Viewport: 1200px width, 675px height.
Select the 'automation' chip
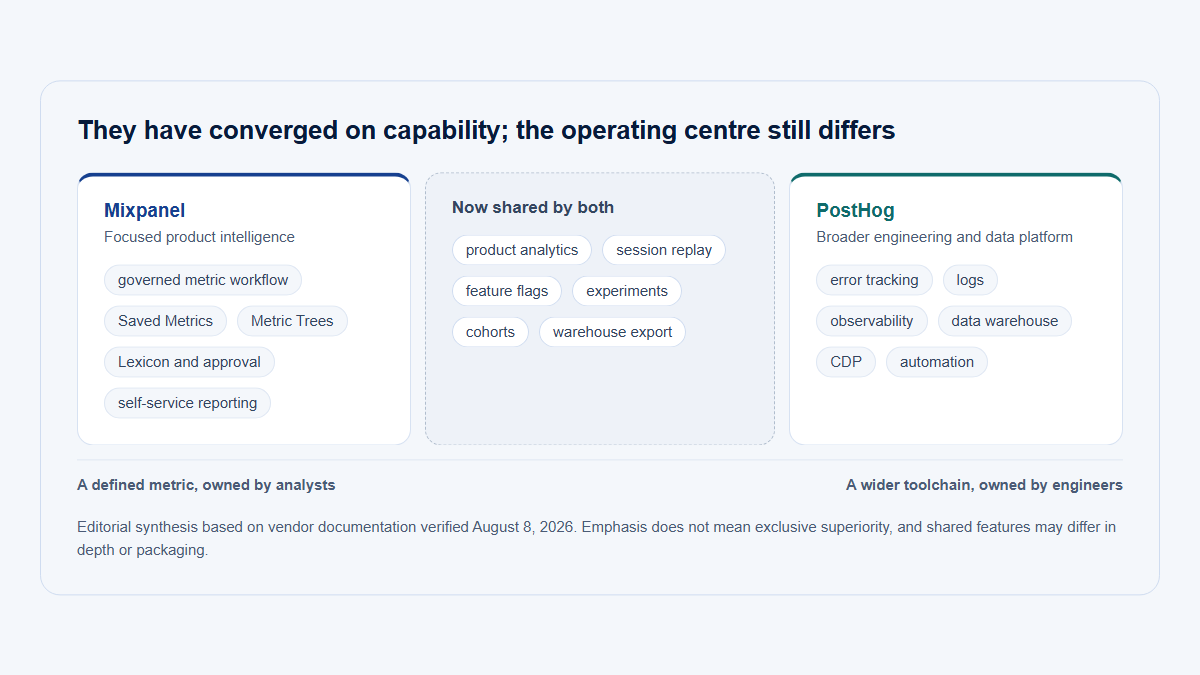pyautogui.click(x=937, y=362)
